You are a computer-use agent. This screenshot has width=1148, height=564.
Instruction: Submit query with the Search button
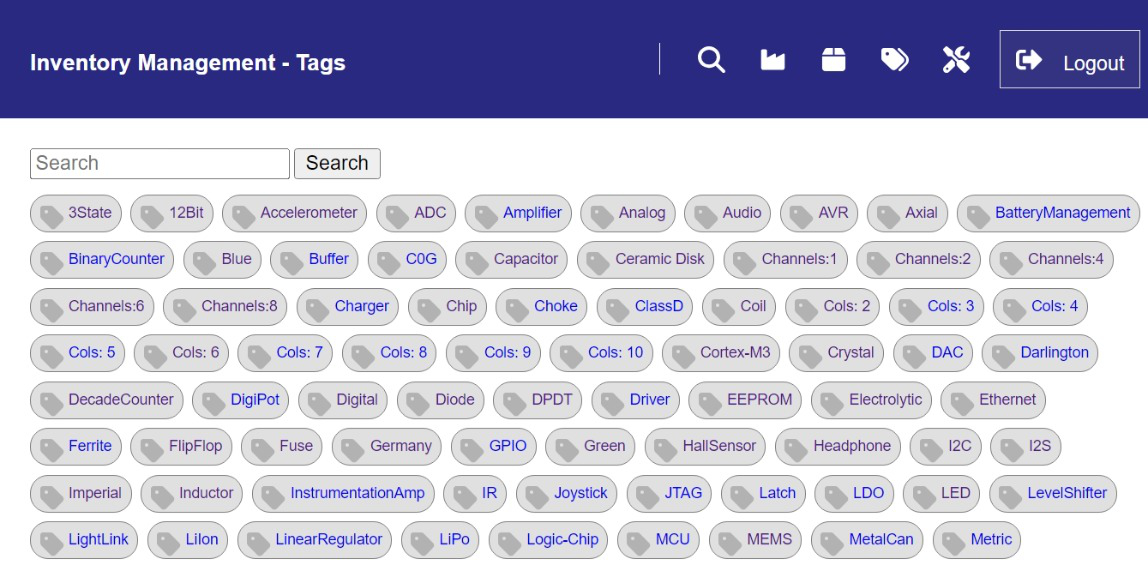coord(337,163)
